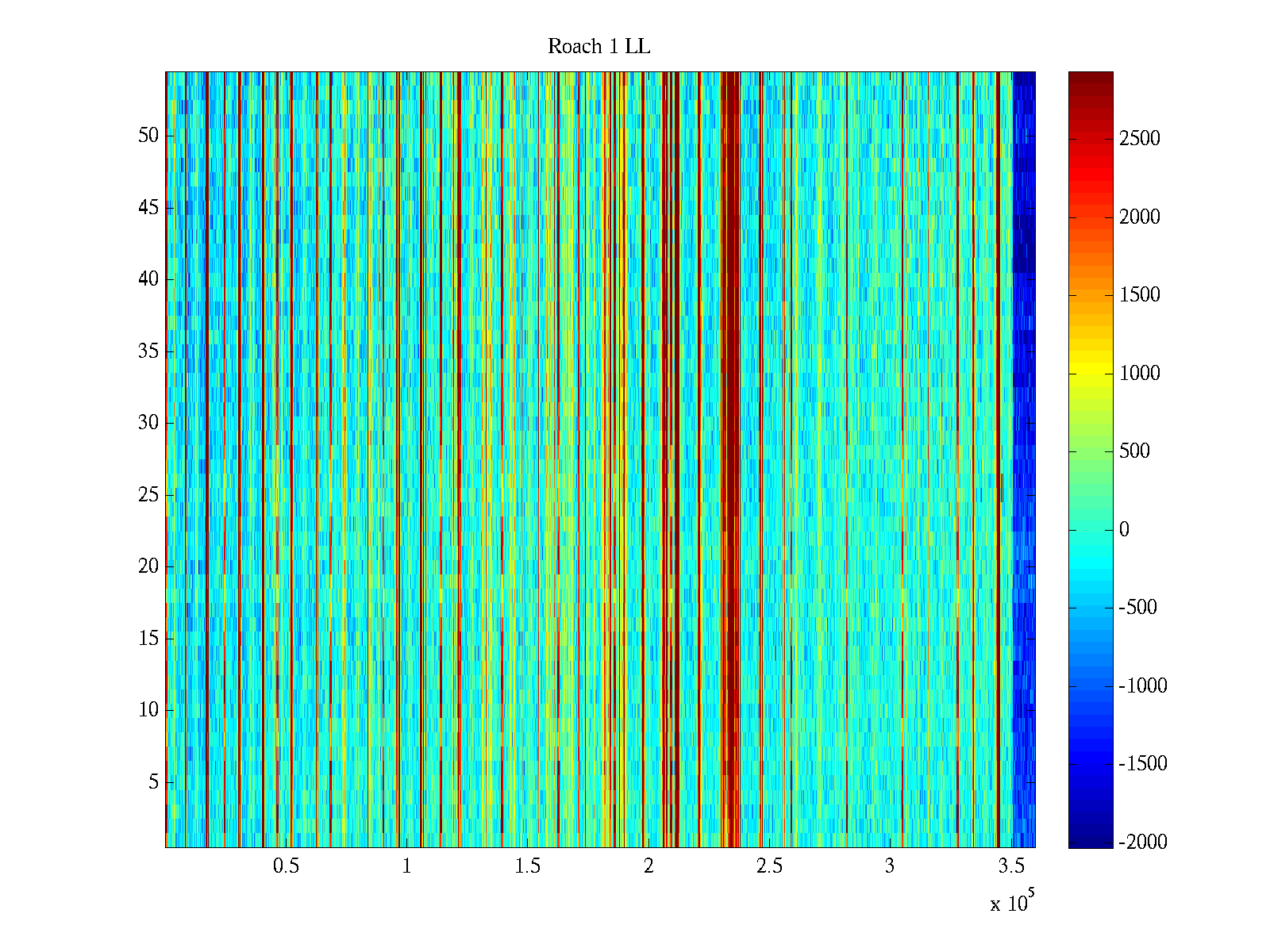The width and height of the screenshot is (1270, 952).
Task: Click the colorbar label 0
Action: (1123, 530)
